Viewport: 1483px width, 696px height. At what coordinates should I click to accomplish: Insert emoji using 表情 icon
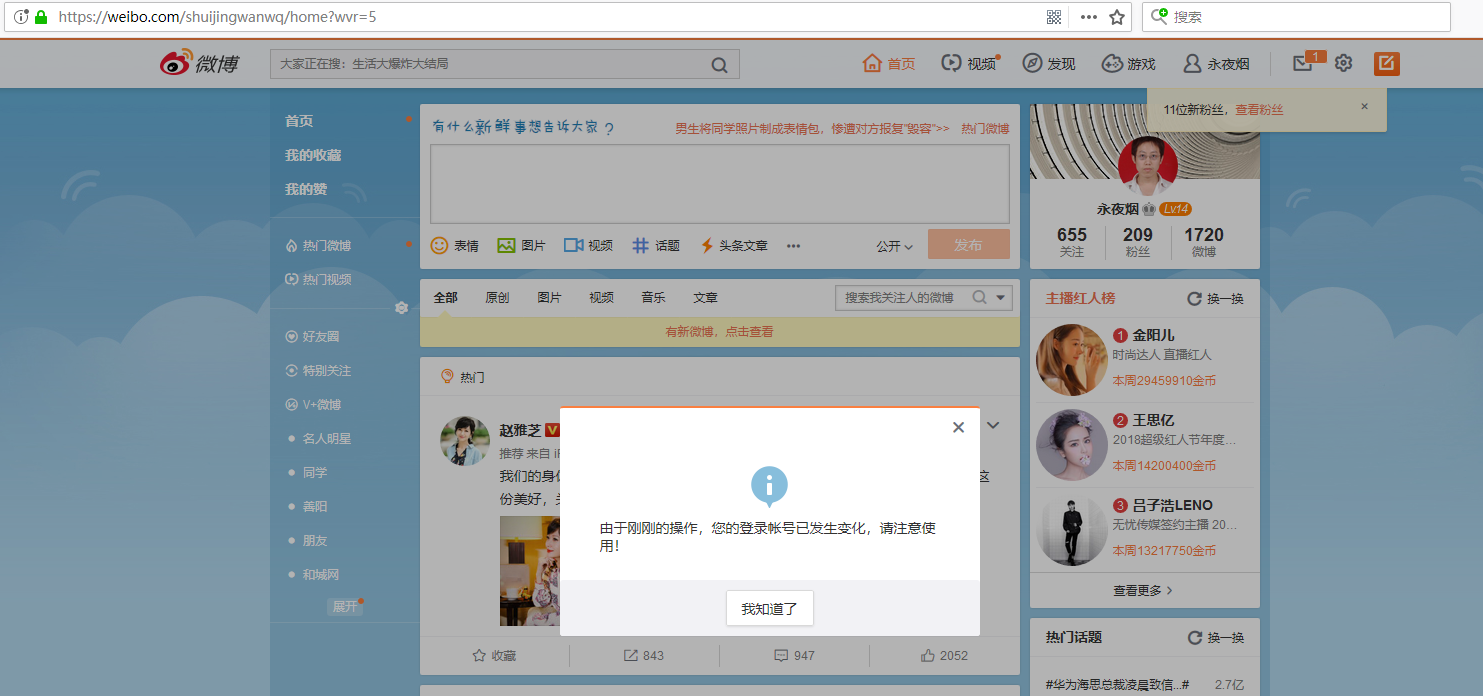click(x=439, y=245)
